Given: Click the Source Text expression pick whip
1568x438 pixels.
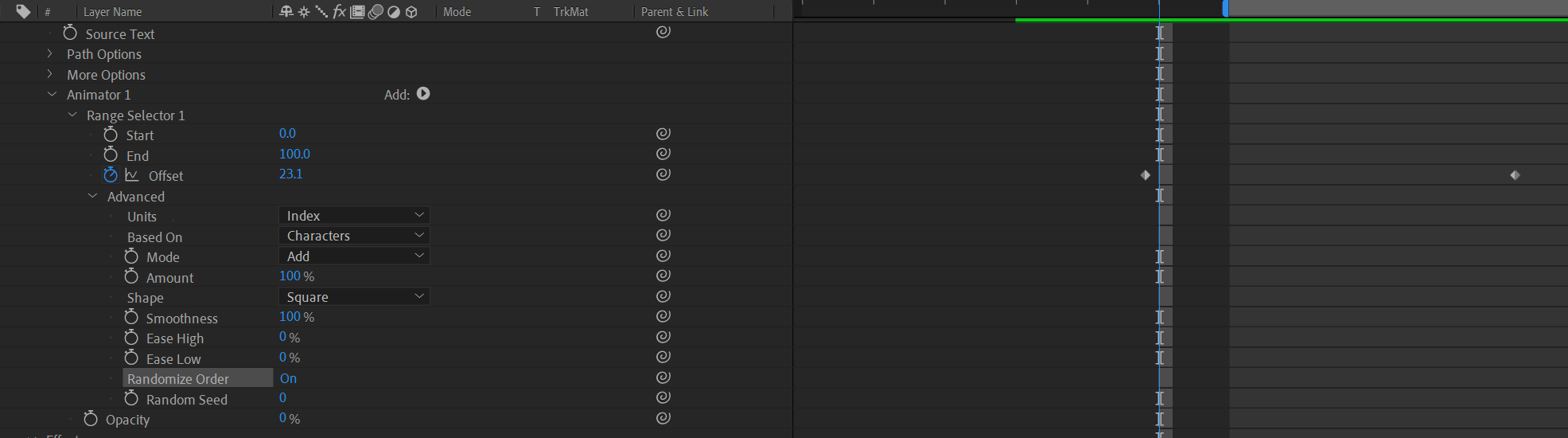Looking at the screenshot, I should pyautogui.click(x=663, y=32).
